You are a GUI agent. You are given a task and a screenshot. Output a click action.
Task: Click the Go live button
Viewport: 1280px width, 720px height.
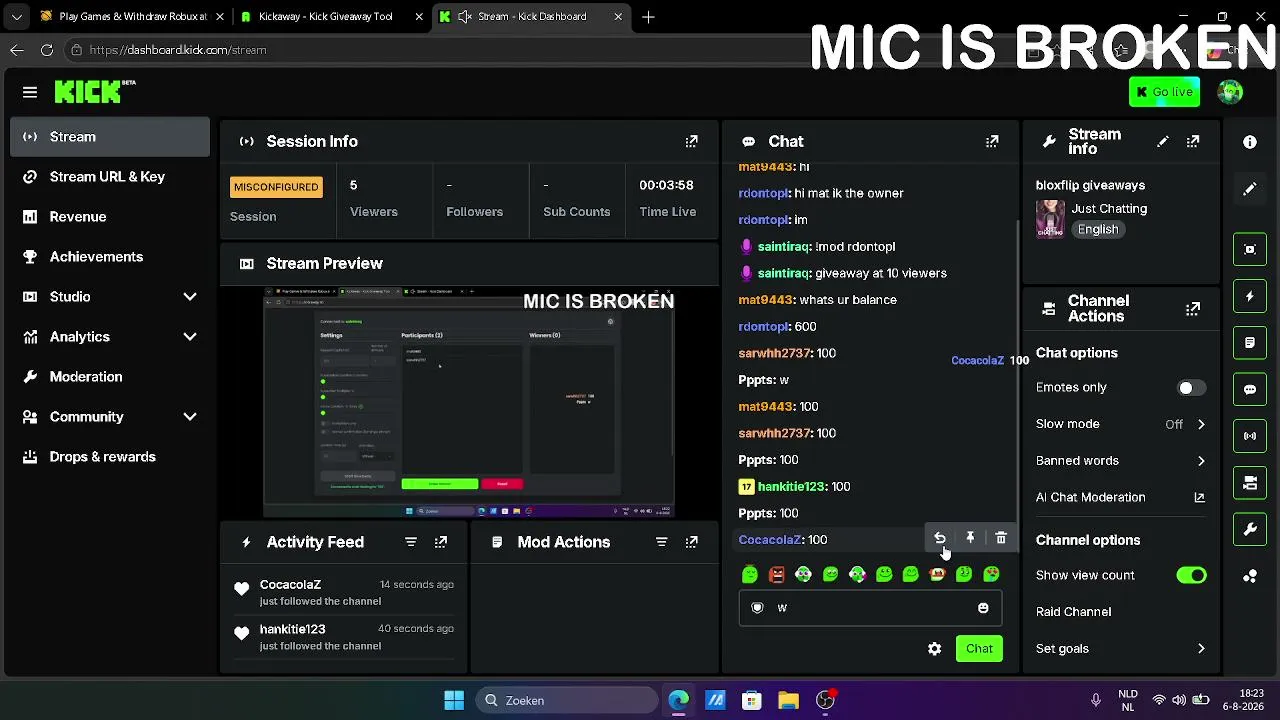pos(1165,92)
